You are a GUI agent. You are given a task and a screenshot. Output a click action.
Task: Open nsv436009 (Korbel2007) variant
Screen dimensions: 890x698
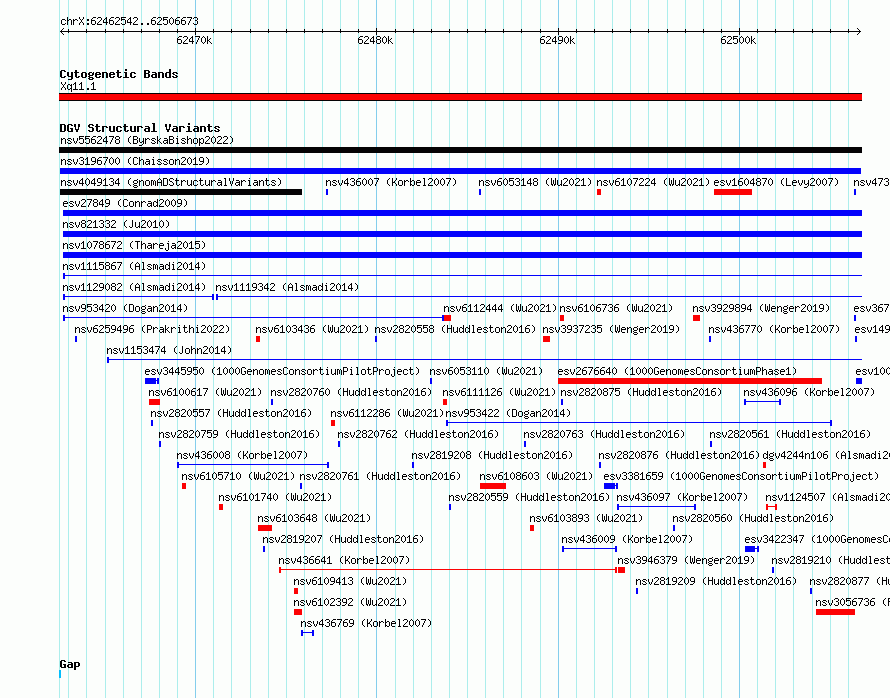(627, 539)
